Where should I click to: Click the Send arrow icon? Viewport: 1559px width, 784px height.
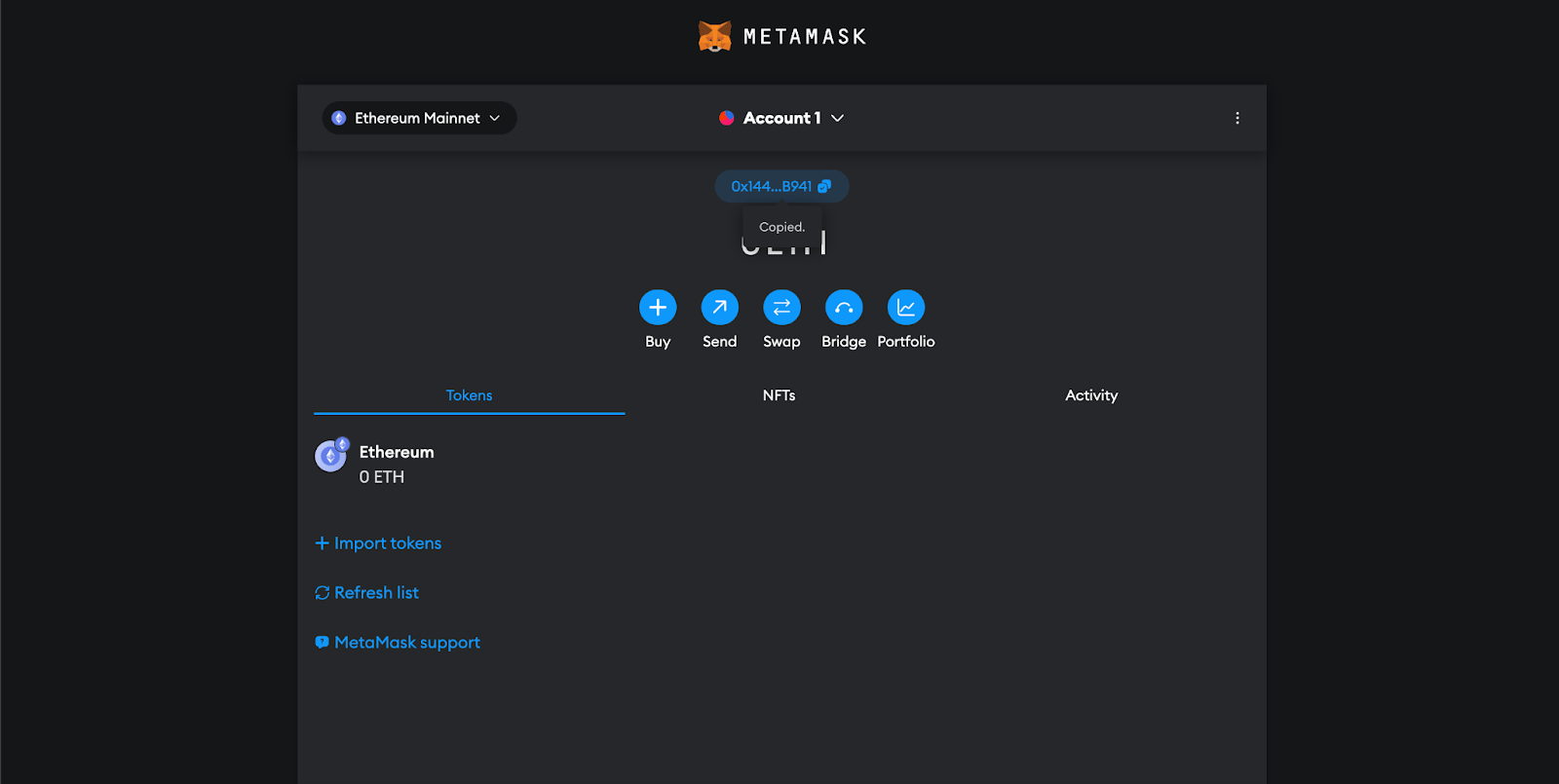click(719, 308)
